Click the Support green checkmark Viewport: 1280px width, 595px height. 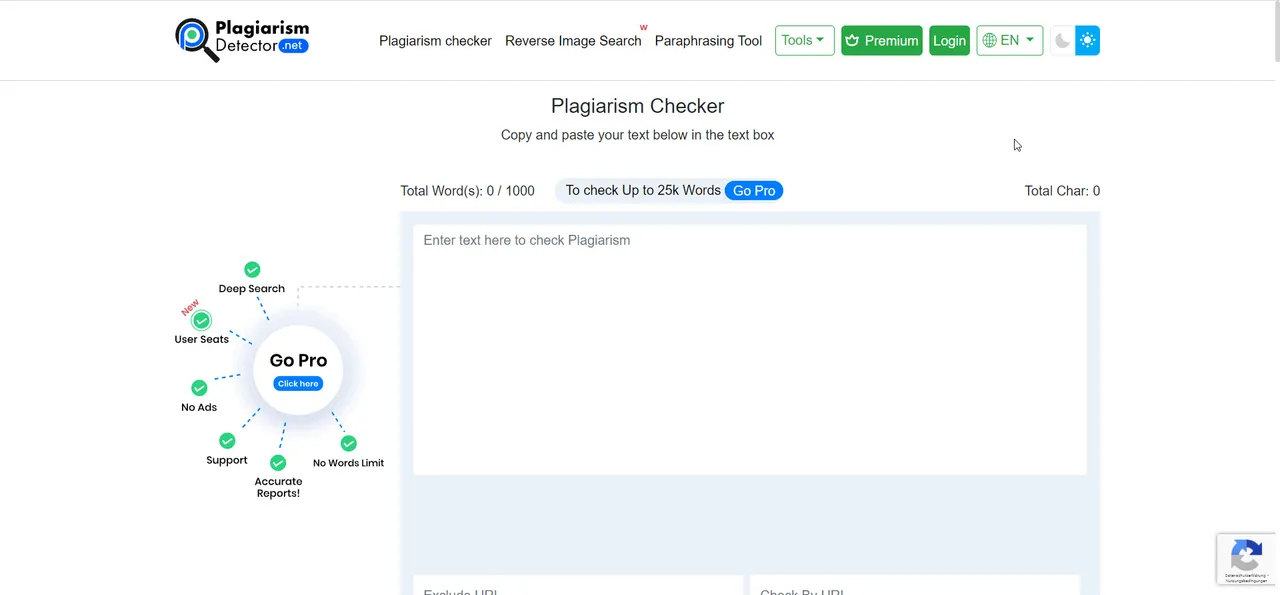(x=227, y=441)
